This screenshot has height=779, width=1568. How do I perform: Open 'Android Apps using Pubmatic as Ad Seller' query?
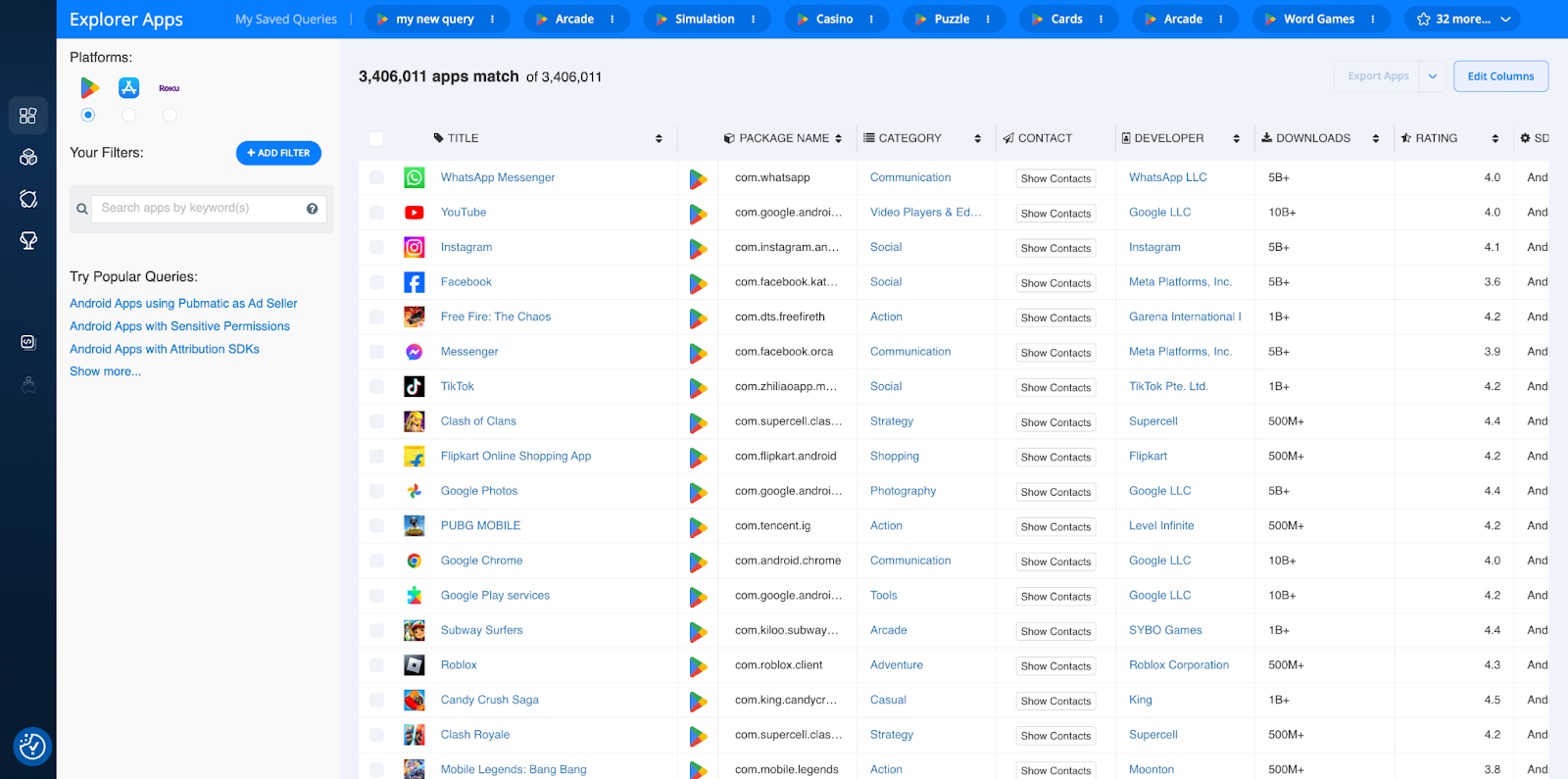[183, 304]
